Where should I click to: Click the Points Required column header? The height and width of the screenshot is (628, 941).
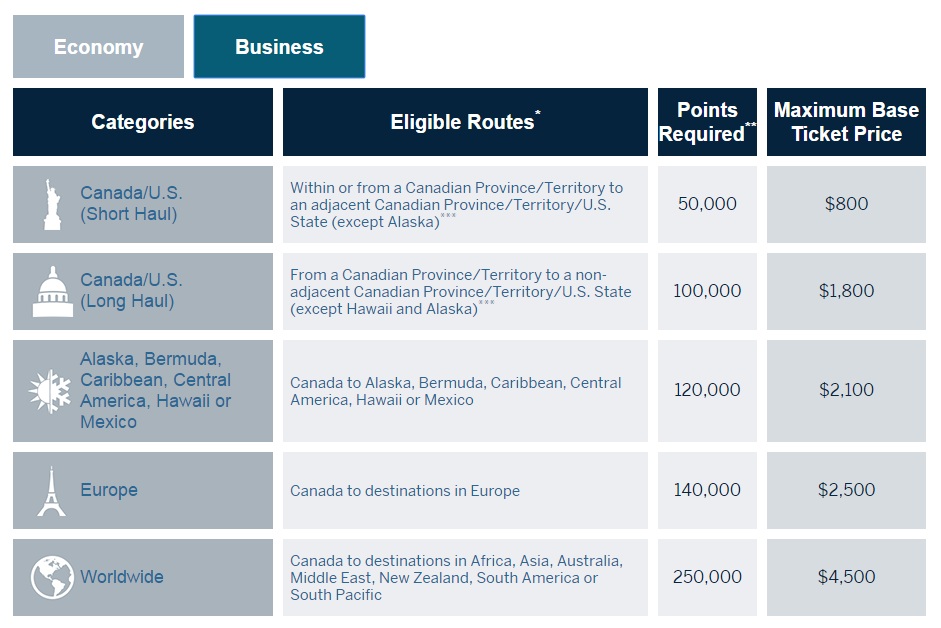707,122
